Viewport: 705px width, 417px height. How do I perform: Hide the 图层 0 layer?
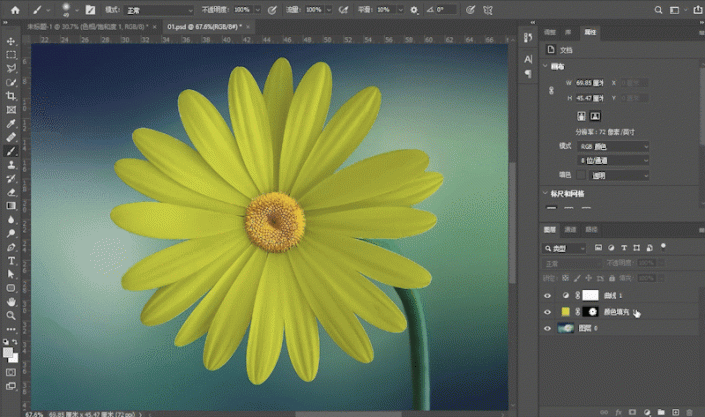point(547,329)
